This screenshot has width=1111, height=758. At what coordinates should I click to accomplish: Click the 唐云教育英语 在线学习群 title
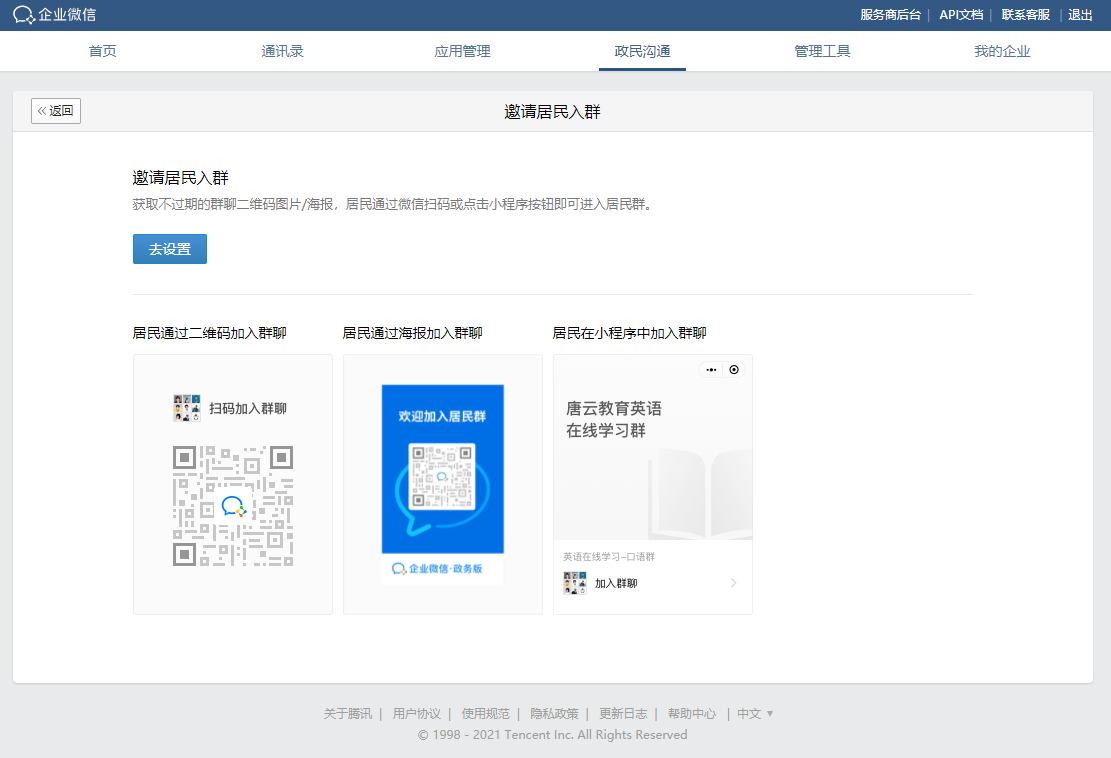[614, 419]
